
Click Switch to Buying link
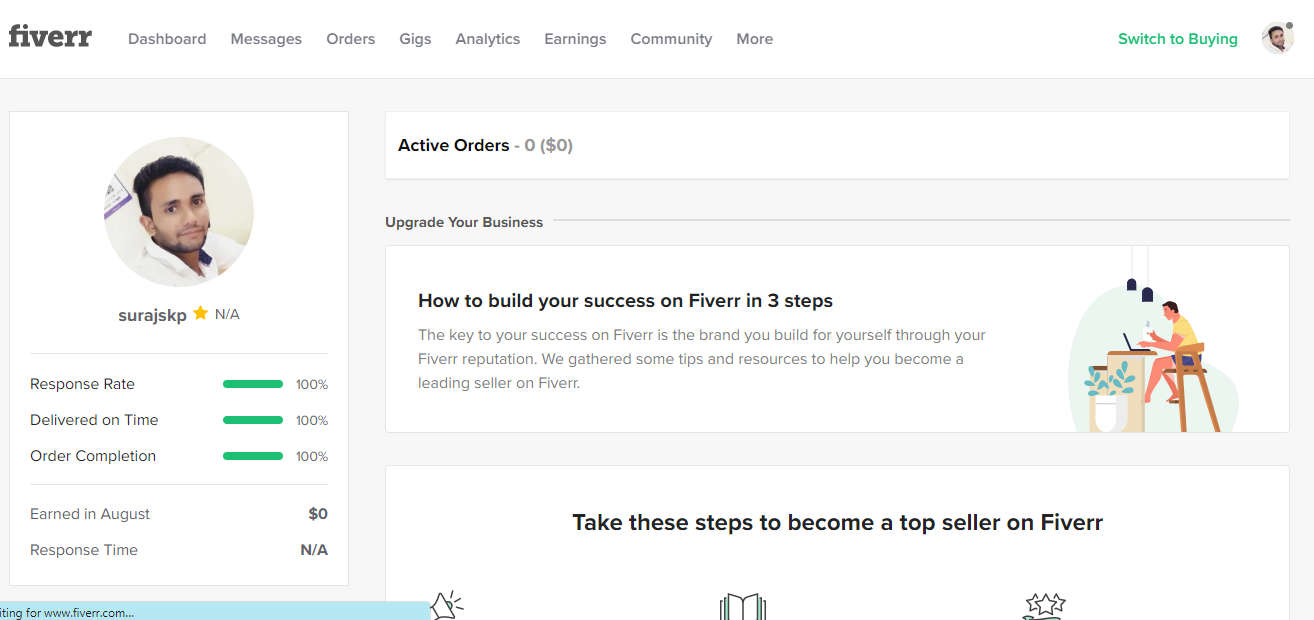[x=1178, y=39]
